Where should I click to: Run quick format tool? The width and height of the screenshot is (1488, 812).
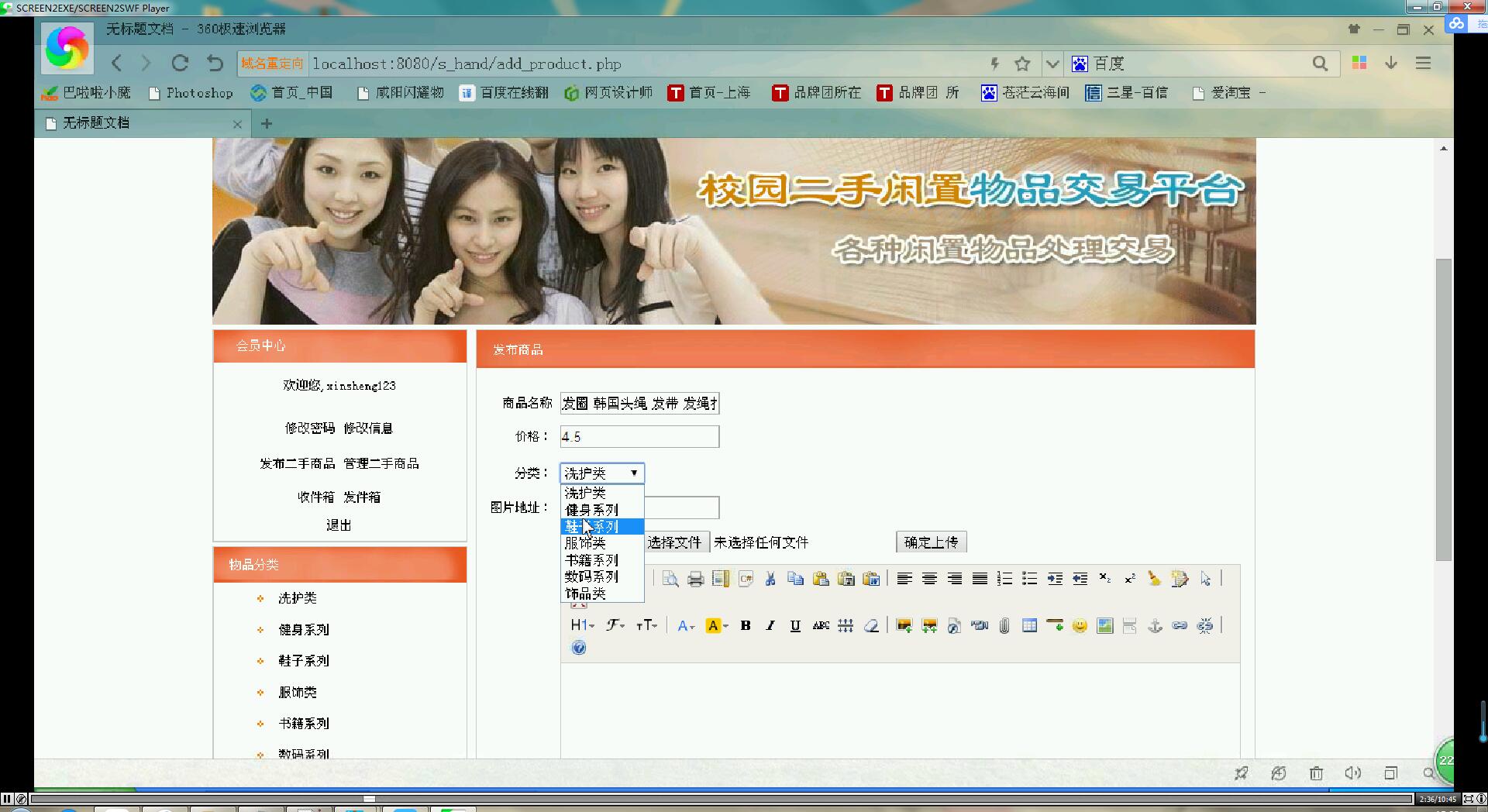point(1180,579)
